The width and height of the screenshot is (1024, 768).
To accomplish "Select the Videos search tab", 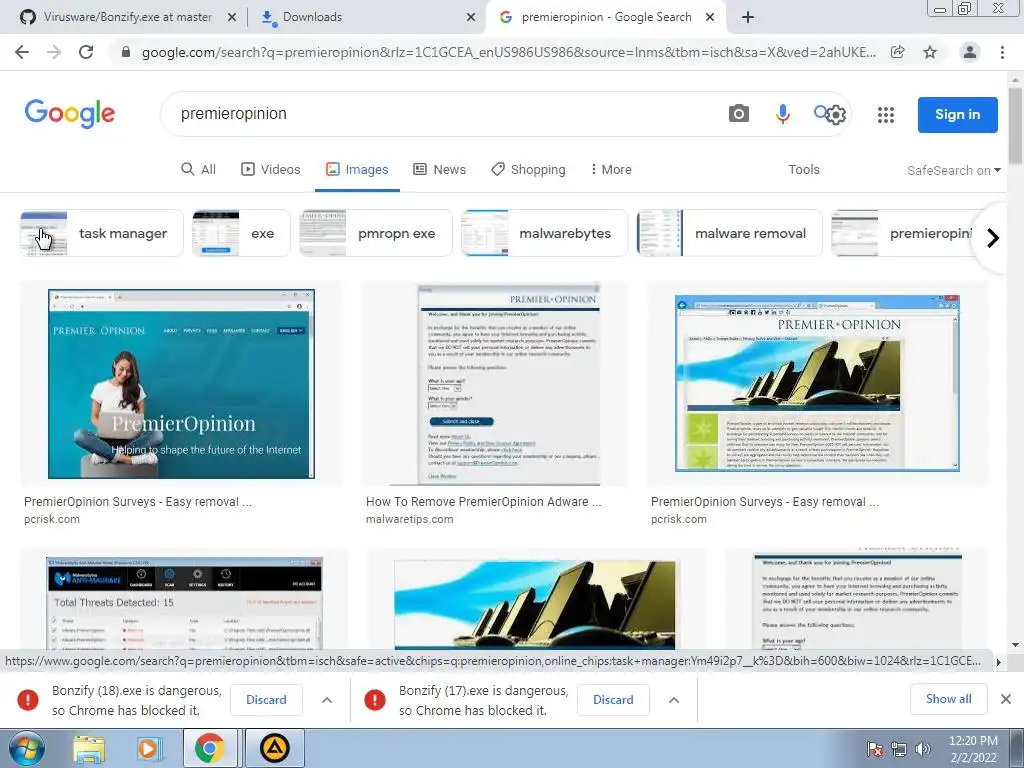I will 270,169.
